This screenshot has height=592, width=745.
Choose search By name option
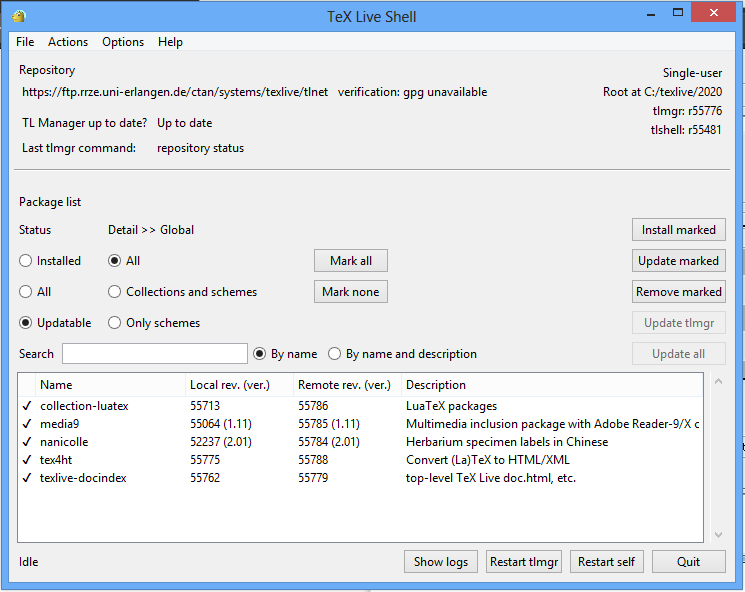[x=259, y=354]
